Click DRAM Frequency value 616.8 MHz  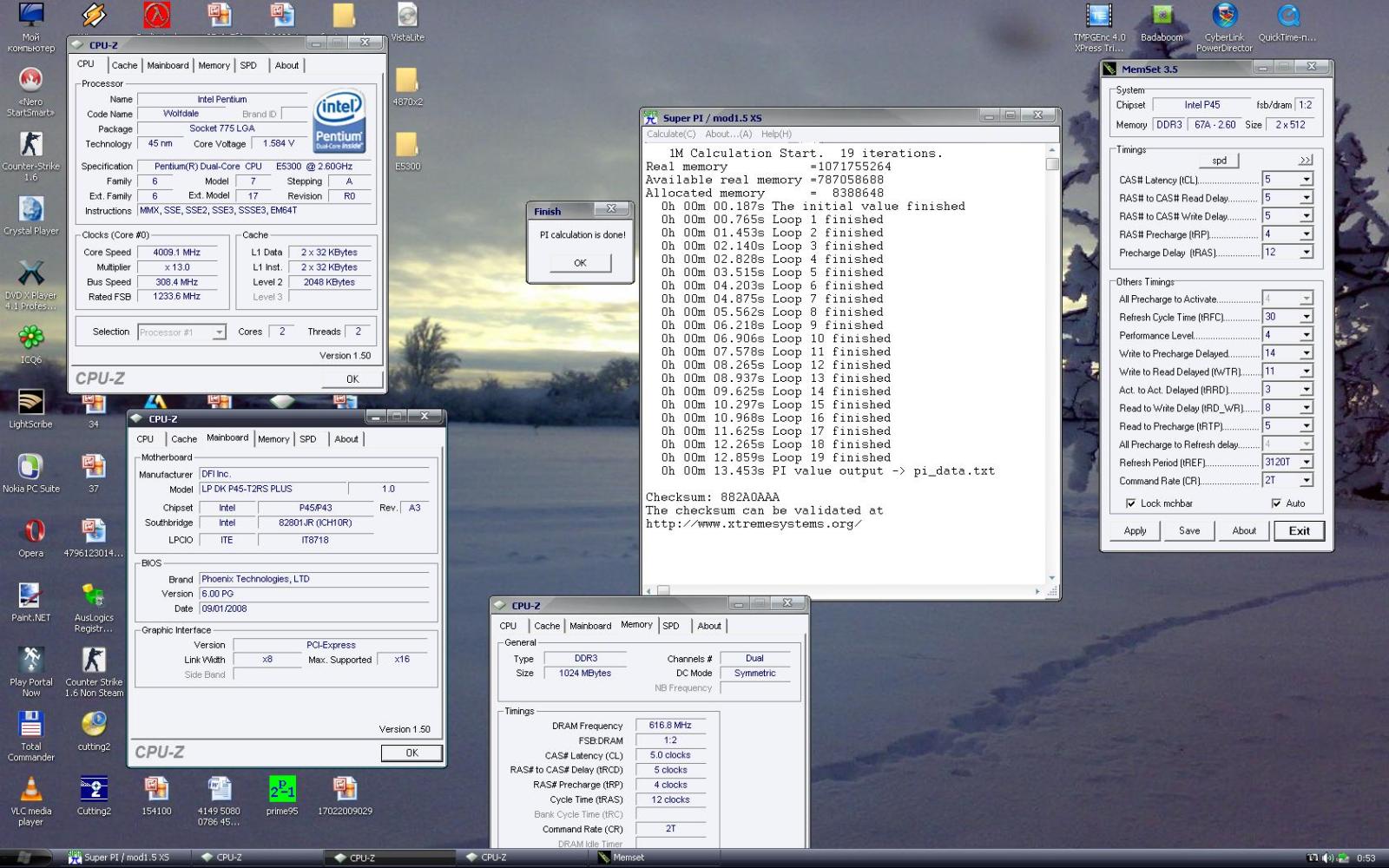670,726
